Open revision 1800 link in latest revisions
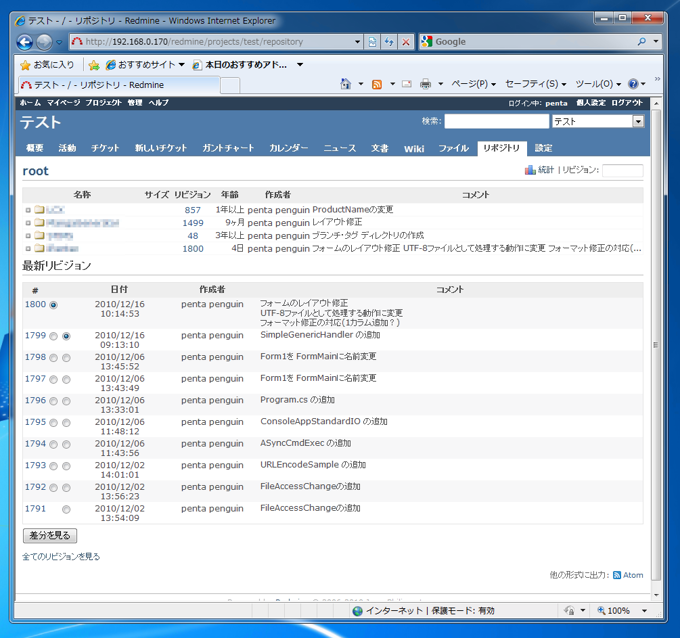The width and height of the screenshot is (680, 638). (x=35, y=304)
